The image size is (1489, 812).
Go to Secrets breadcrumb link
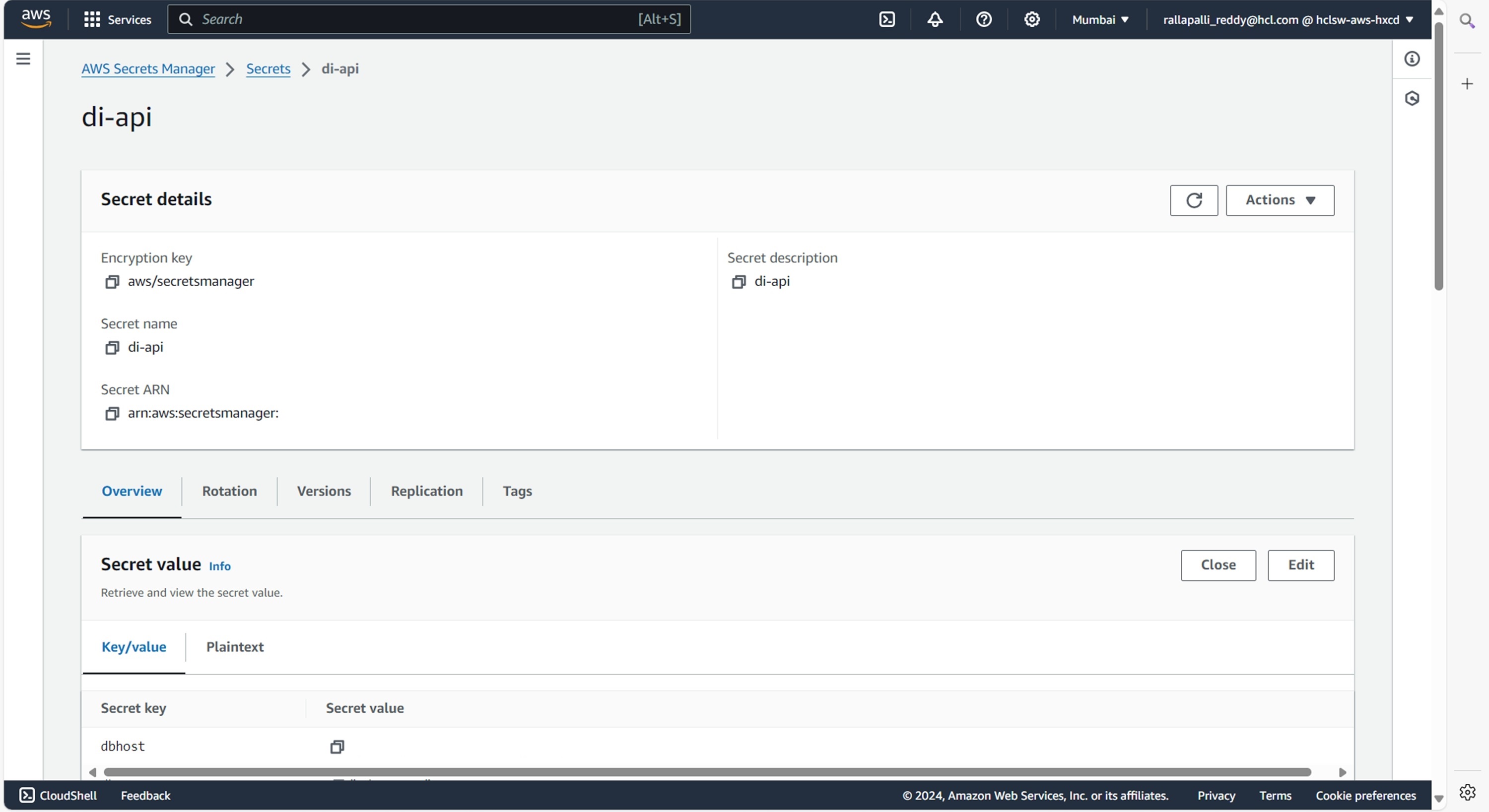pos(268,69)
